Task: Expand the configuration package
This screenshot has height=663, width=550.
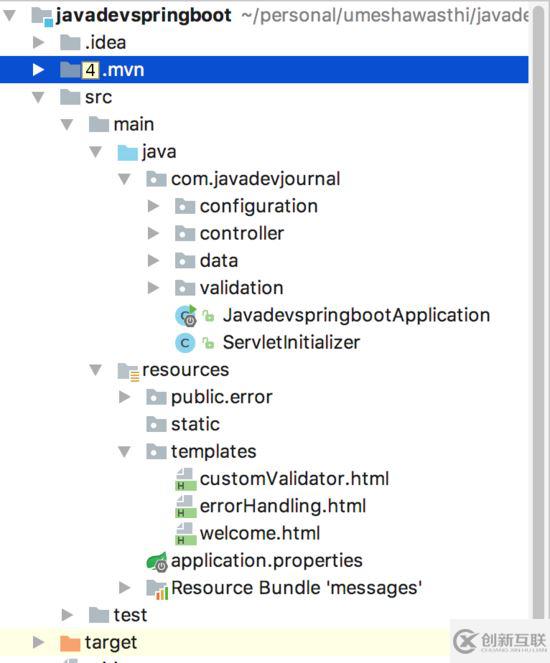Action: (153, 206)
